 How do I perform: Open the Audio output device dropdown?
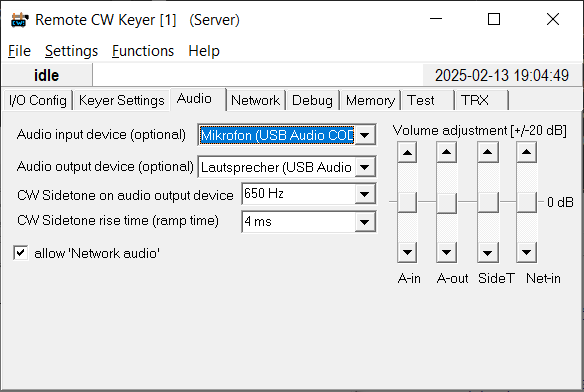click(365, 167)
